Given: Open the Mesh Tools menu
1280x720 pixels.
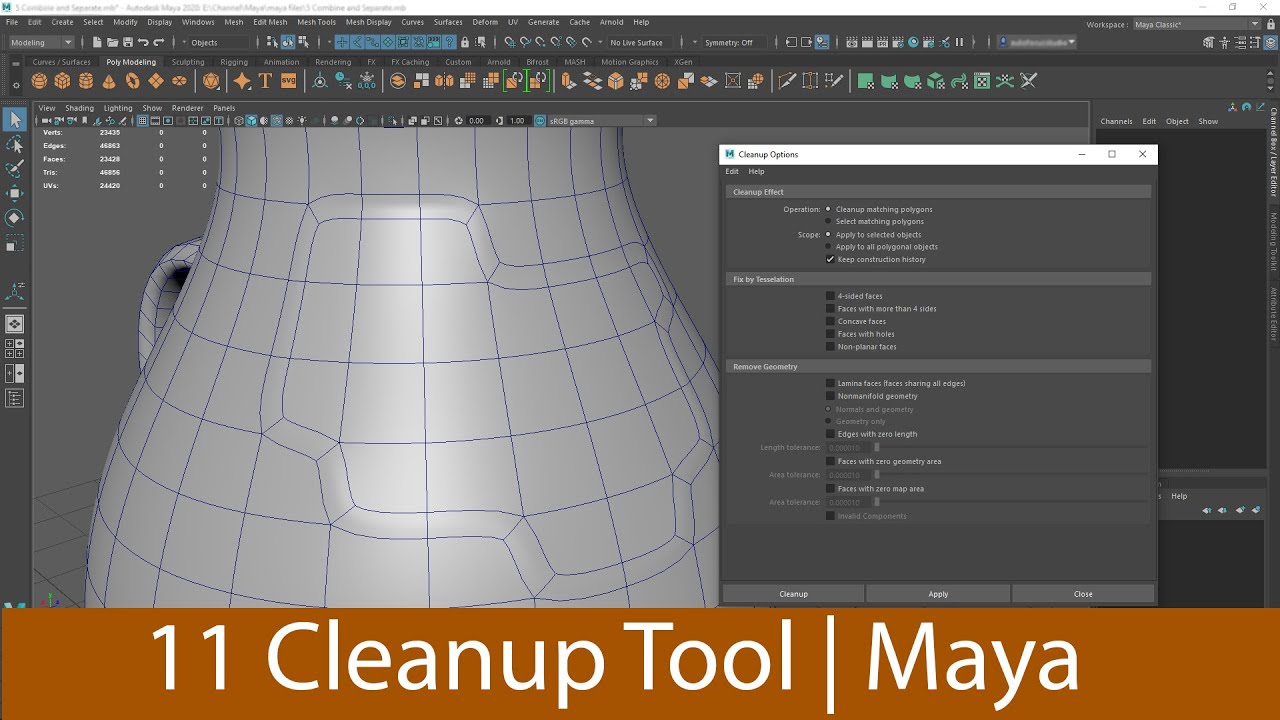Looking at the screenshot, I should tap(317, 22).
